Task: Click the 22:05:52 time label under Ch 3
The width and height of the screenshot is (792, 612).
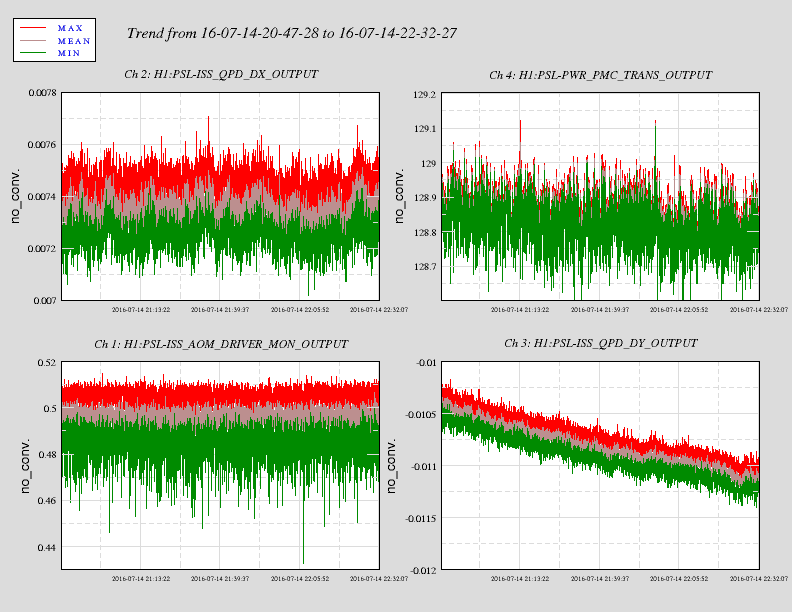Action: point(679,579)
